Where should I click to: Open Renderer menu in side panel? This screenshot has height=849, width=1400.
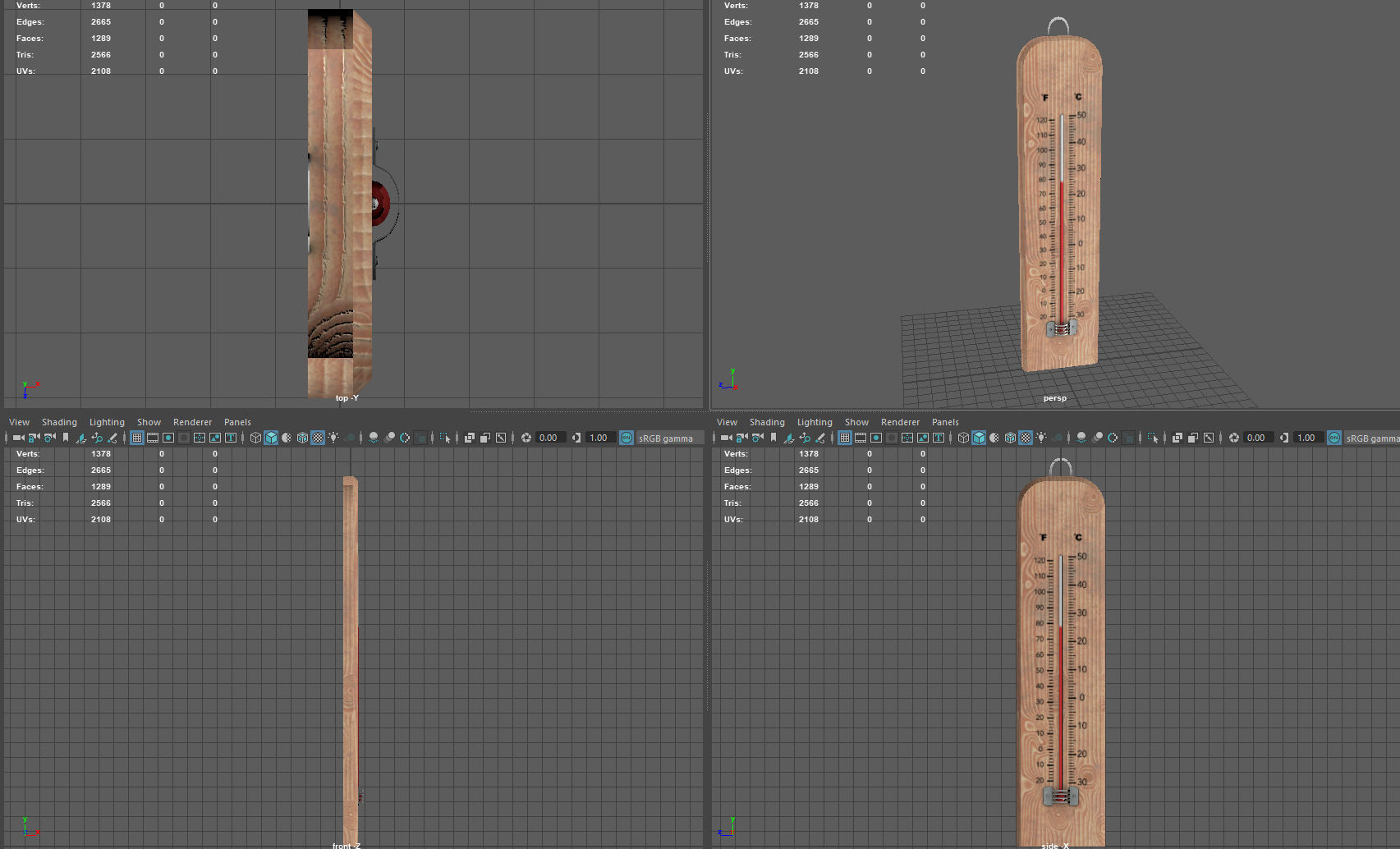pyautogui.click(x=900, y=422)
